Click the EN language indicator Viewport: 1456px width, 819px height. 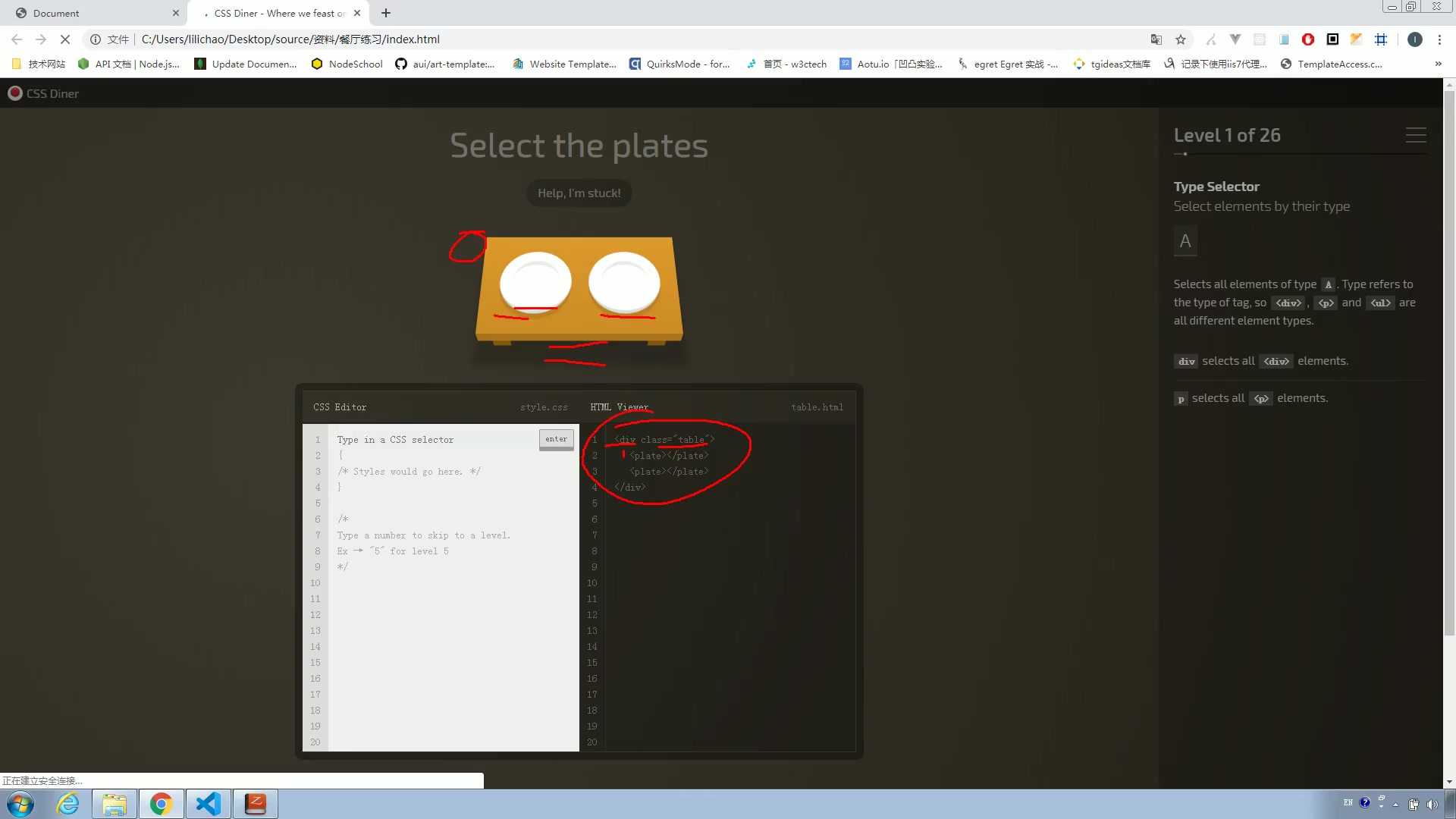[1348, 802]
